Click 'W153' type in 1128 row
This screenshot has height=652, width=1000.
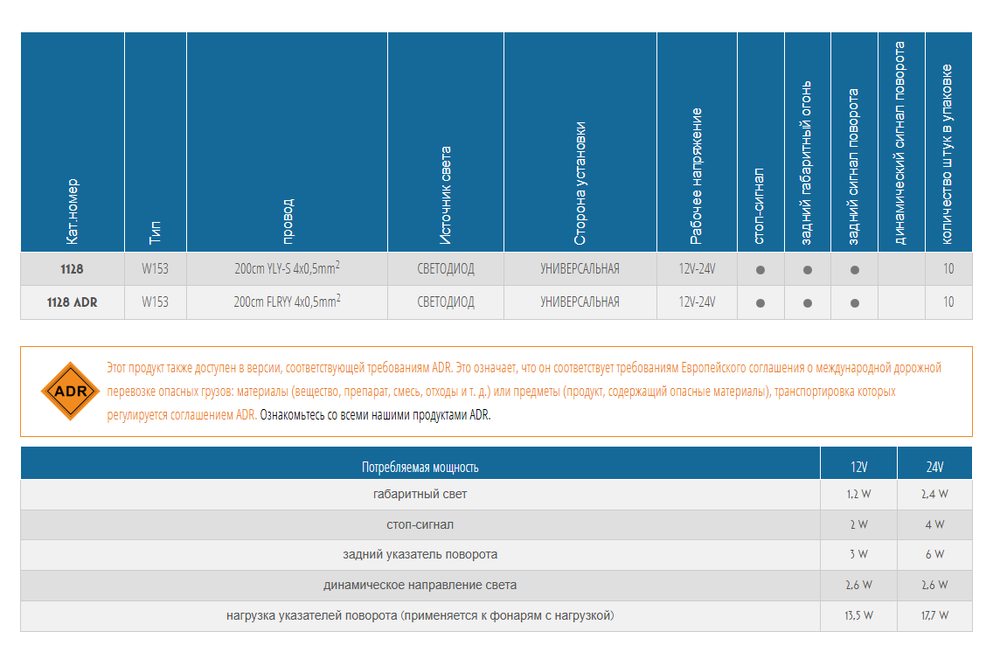click(x=155, y=269)
